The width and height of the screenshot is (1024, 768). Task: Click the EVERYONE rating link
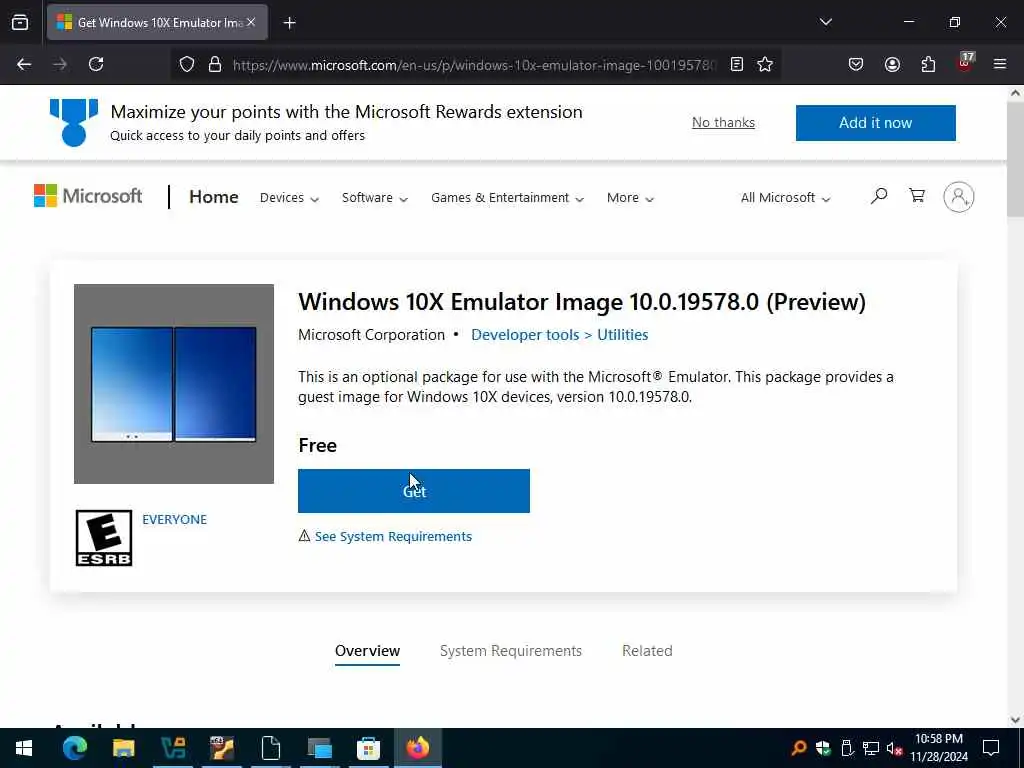(x=174, y=519)
